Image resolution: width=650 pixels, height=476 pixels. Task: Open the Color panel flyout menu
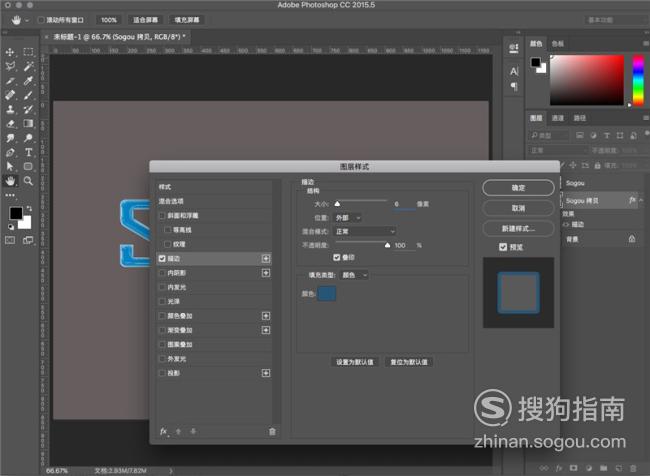click(x=646, y=43)
